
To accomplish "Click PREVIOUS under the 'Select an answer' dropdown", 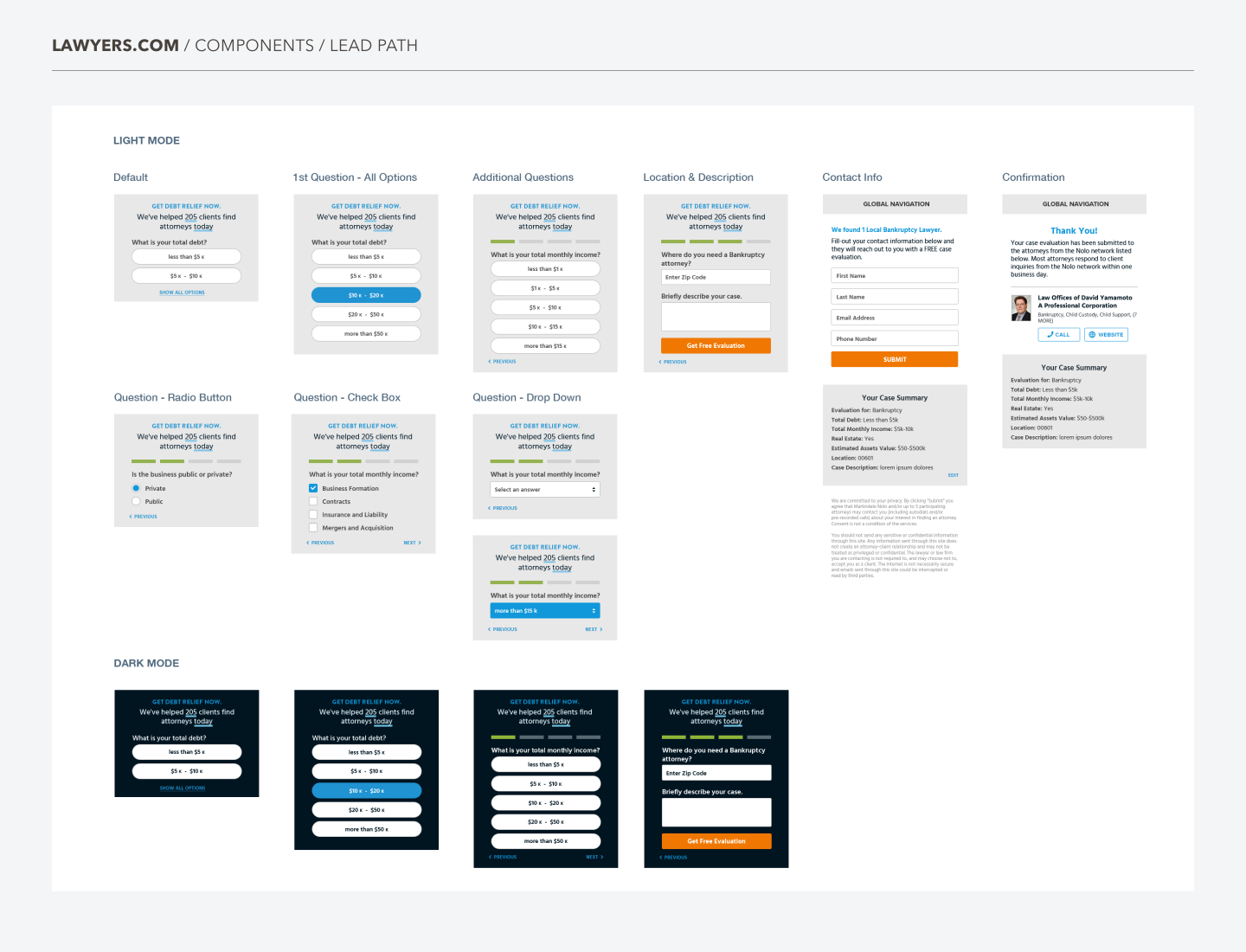I will [503, 508].
